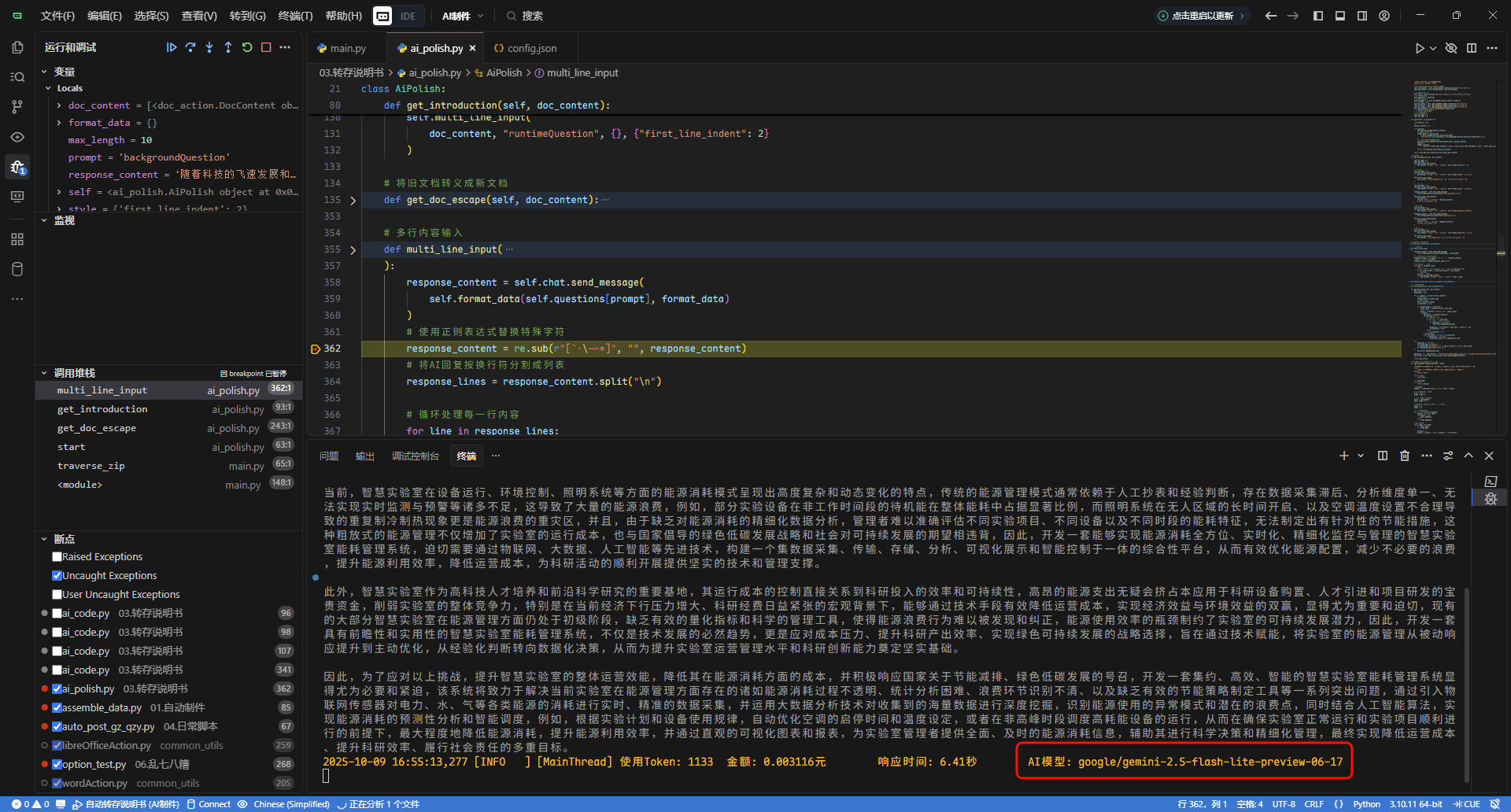Click the Step Over debug icon
This screenshot has height=812, width=1511.
(x=190, y=47)
